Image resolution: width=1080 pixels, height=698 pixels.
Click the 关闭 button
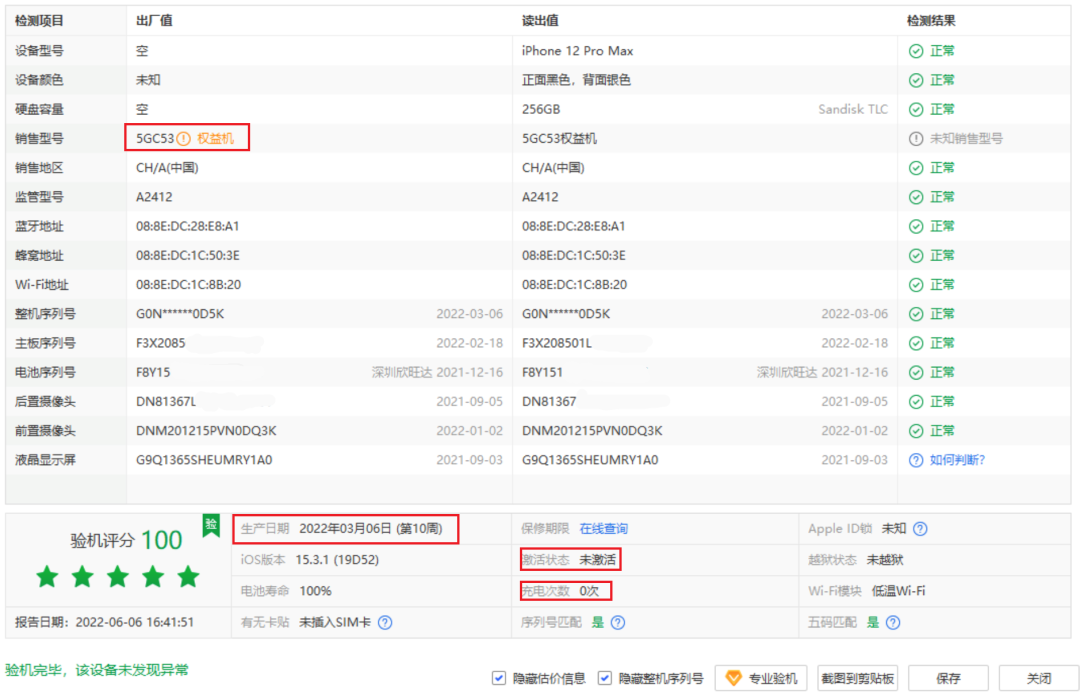pos(1039,679)
